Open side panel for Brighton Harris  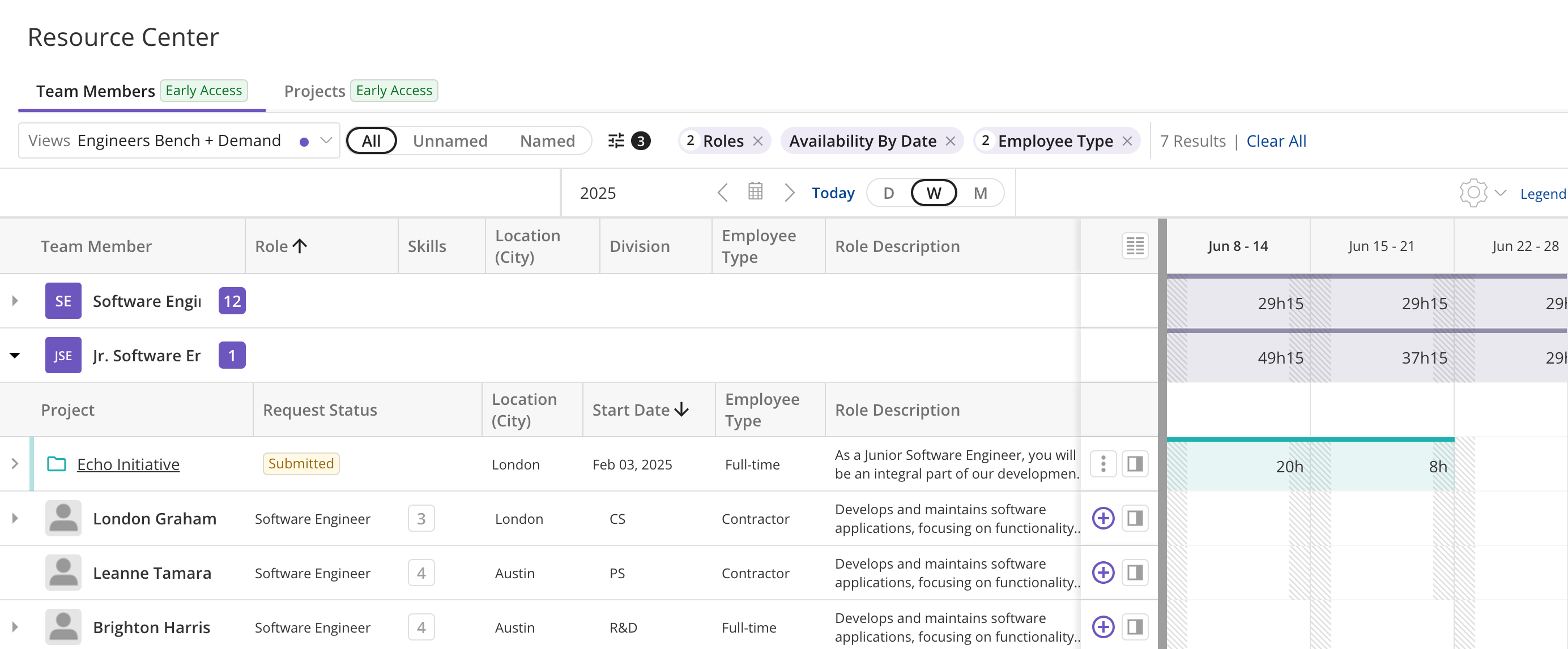click(x=1135, y=627)
